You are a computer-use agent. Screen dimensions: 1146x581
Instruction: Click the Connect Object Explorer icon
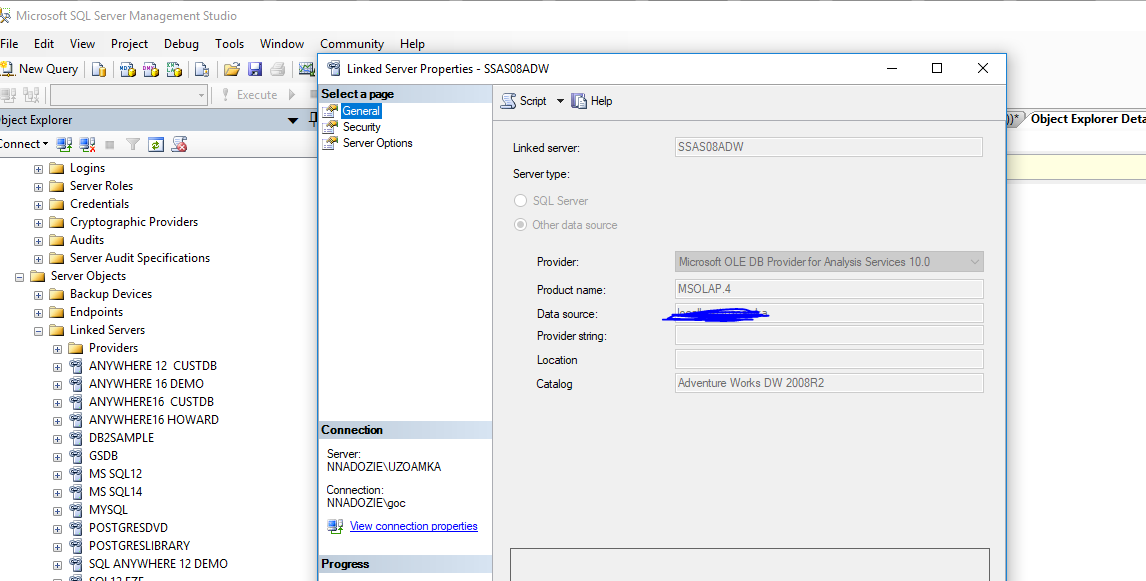point(64,144)
